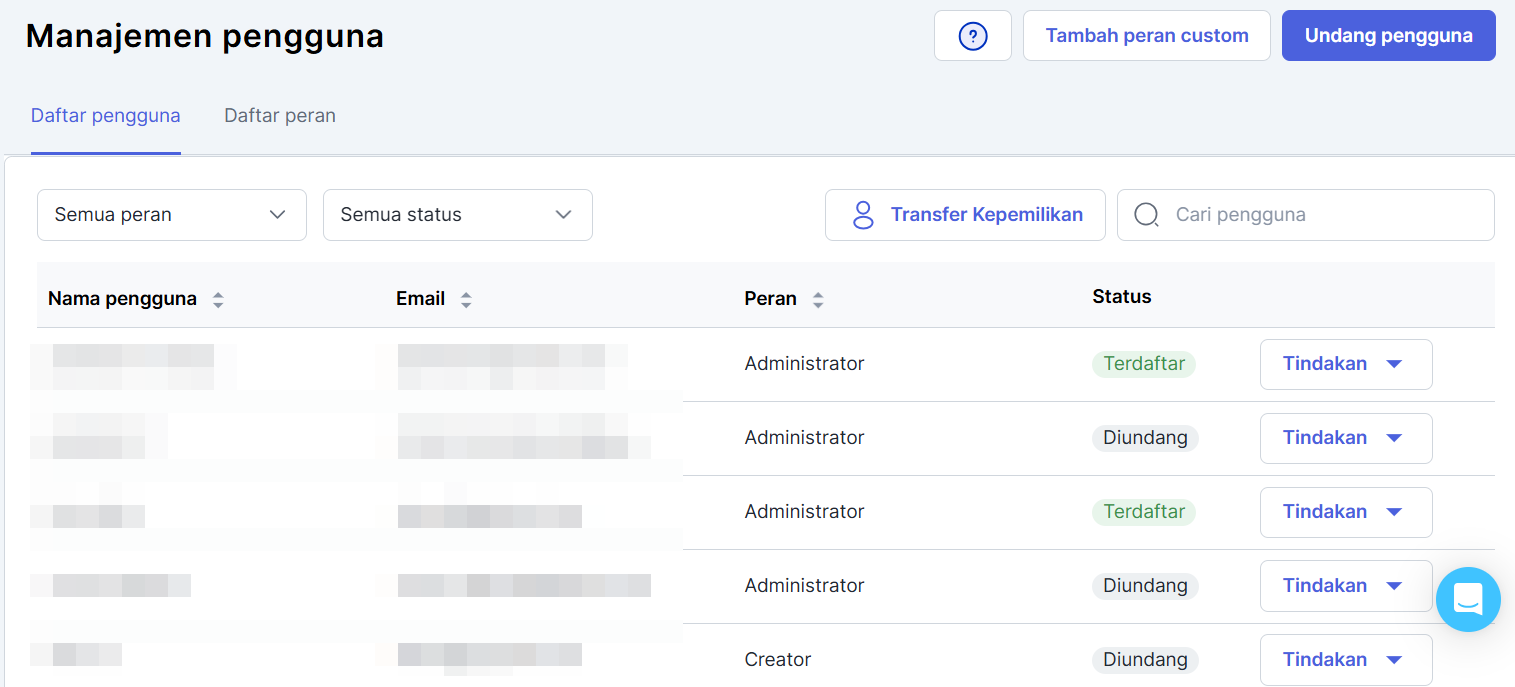This screenshot has height=687, width=1515.
Task: Click the first row's Terdaftar status badge
Action: click(1144, 364)
